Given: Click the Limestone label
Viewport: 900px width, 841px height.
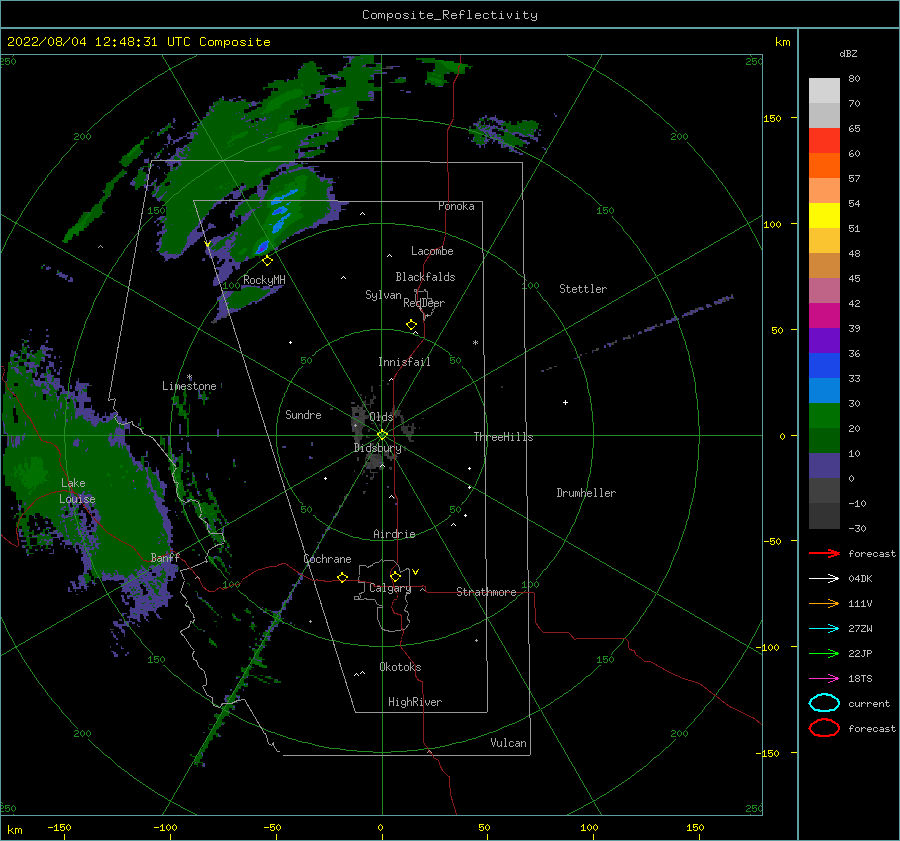Looking at the screenshot, I should (x=189, y=386).
